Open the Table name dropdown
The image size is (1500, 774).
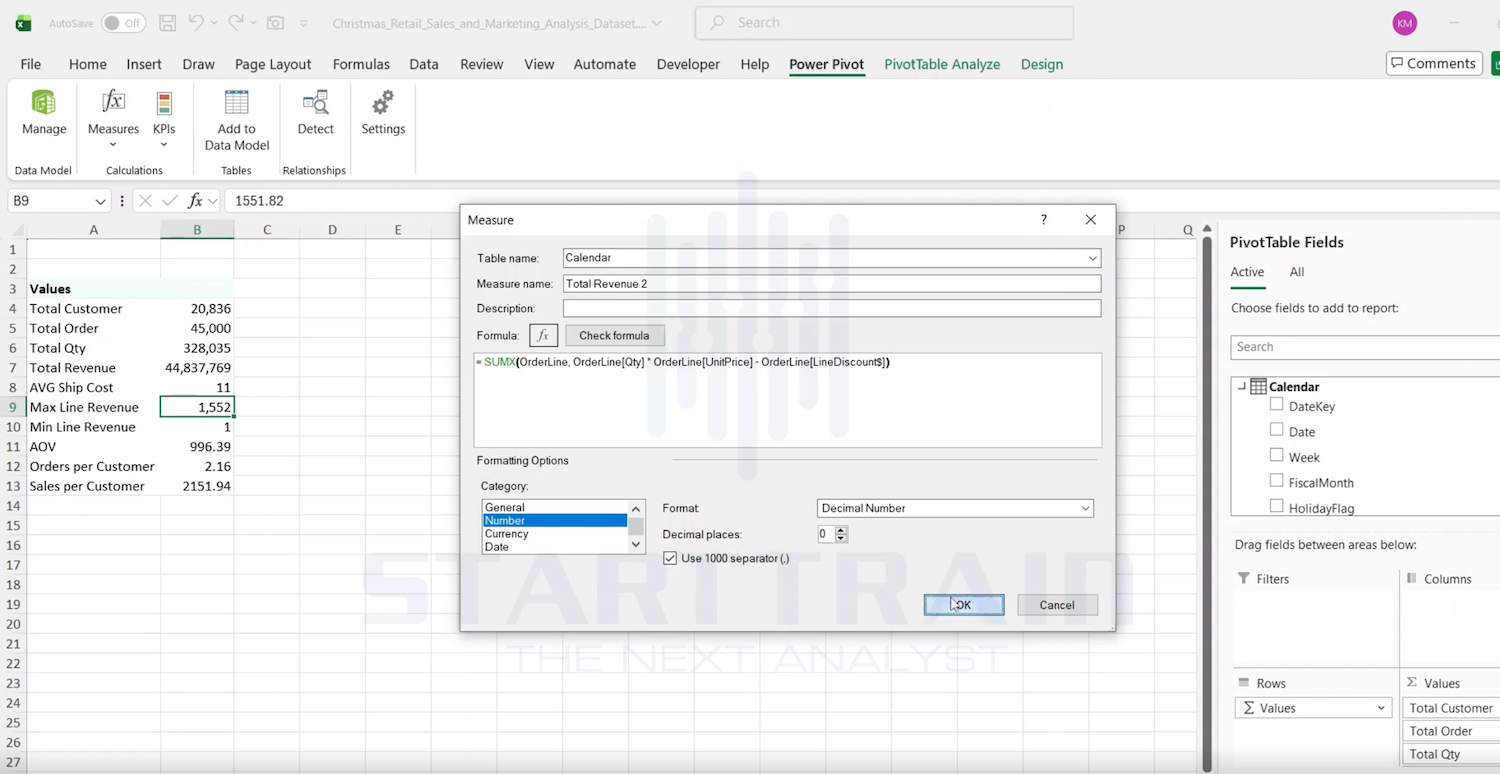pyautogui.click(x=1092, y=258)
